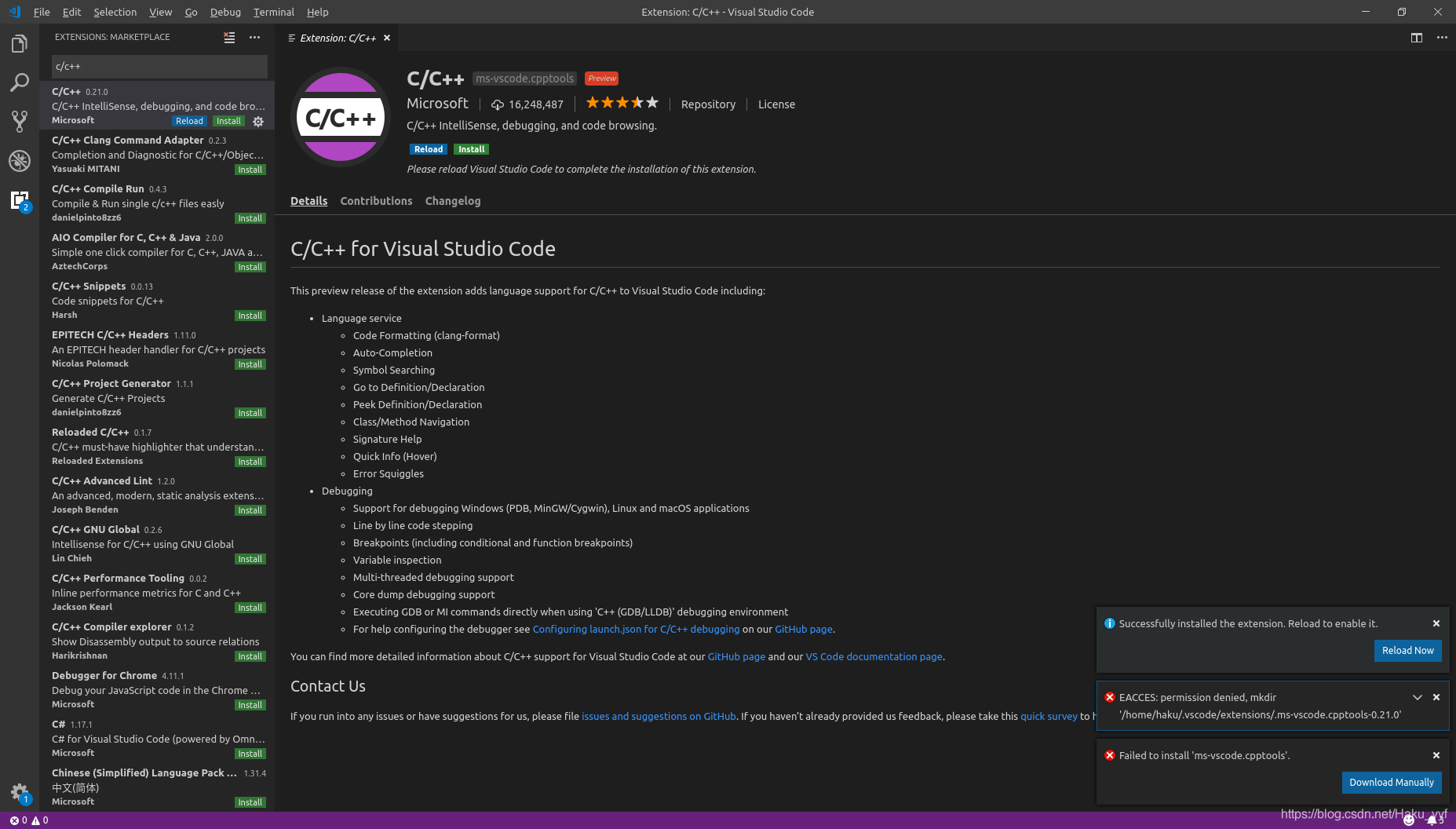
Task: Open the Repository link of the C/C++ extension
Action: [x=707, y=104]
